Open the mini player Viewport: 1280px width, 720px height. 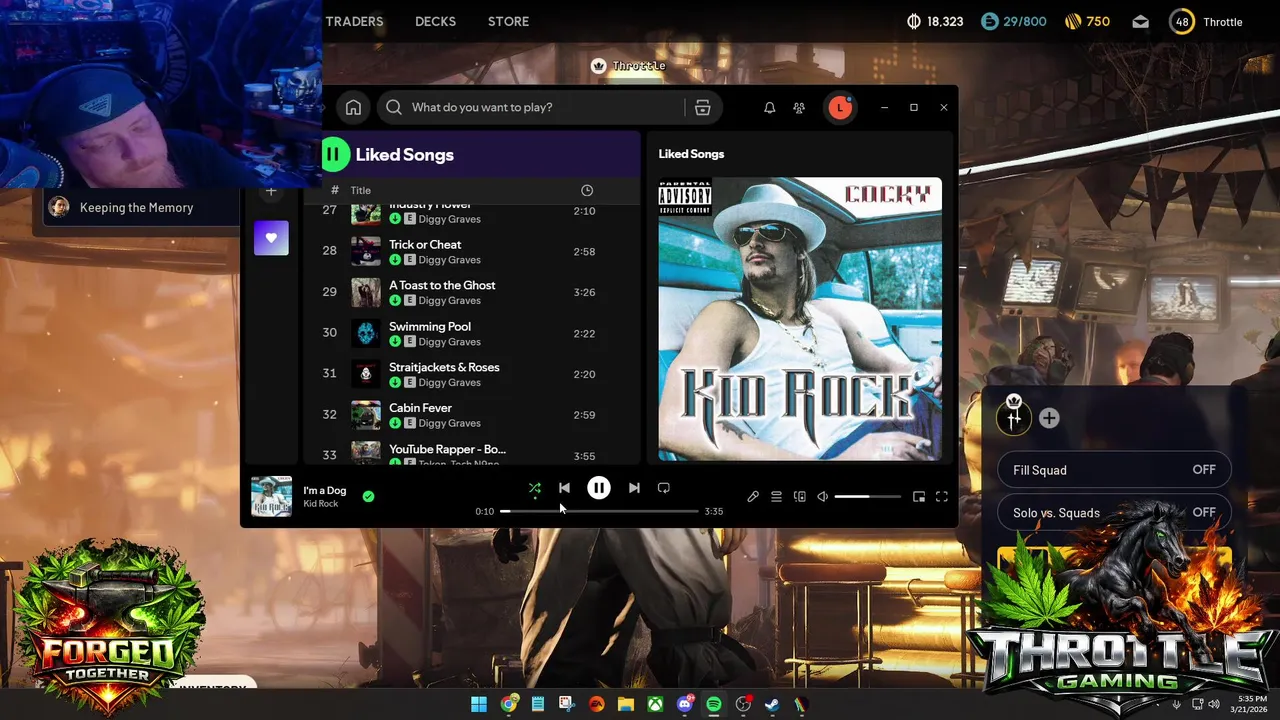point(919,497)
